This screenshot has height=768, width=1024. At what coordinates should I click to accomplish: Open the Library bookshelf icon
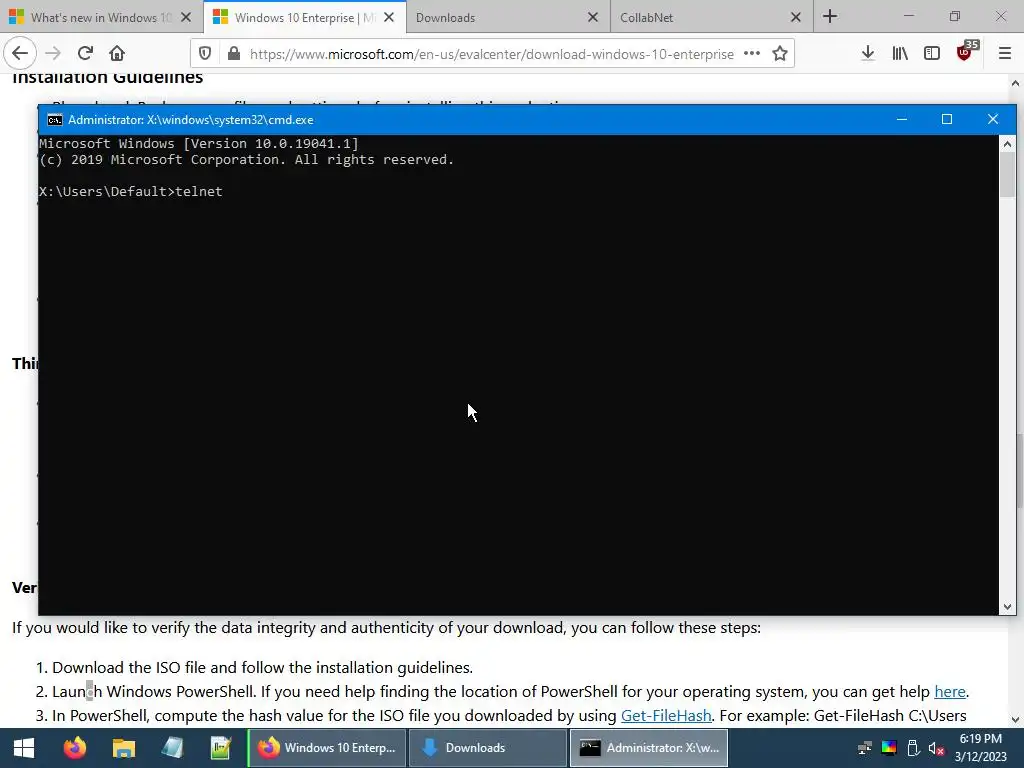click(x=900, y=54)
